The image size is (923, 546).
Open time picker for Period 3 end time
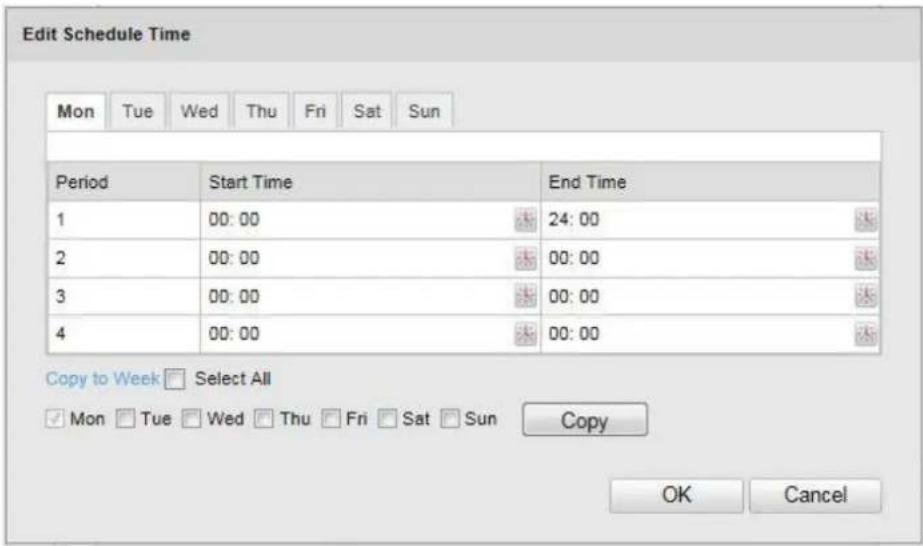point(865,296)
